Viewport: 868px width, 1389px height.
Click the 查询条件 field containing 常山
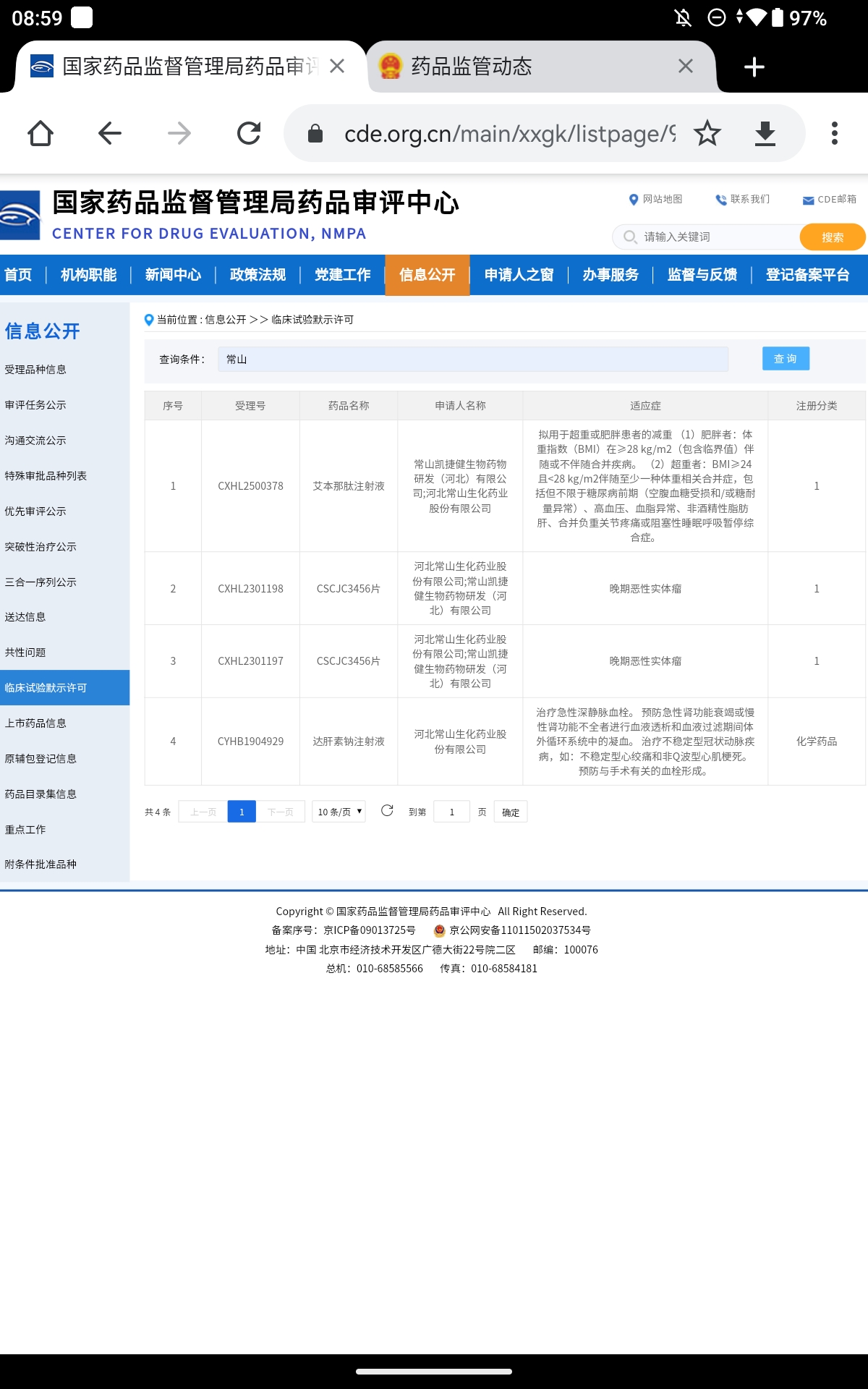[x=473, y=360]
